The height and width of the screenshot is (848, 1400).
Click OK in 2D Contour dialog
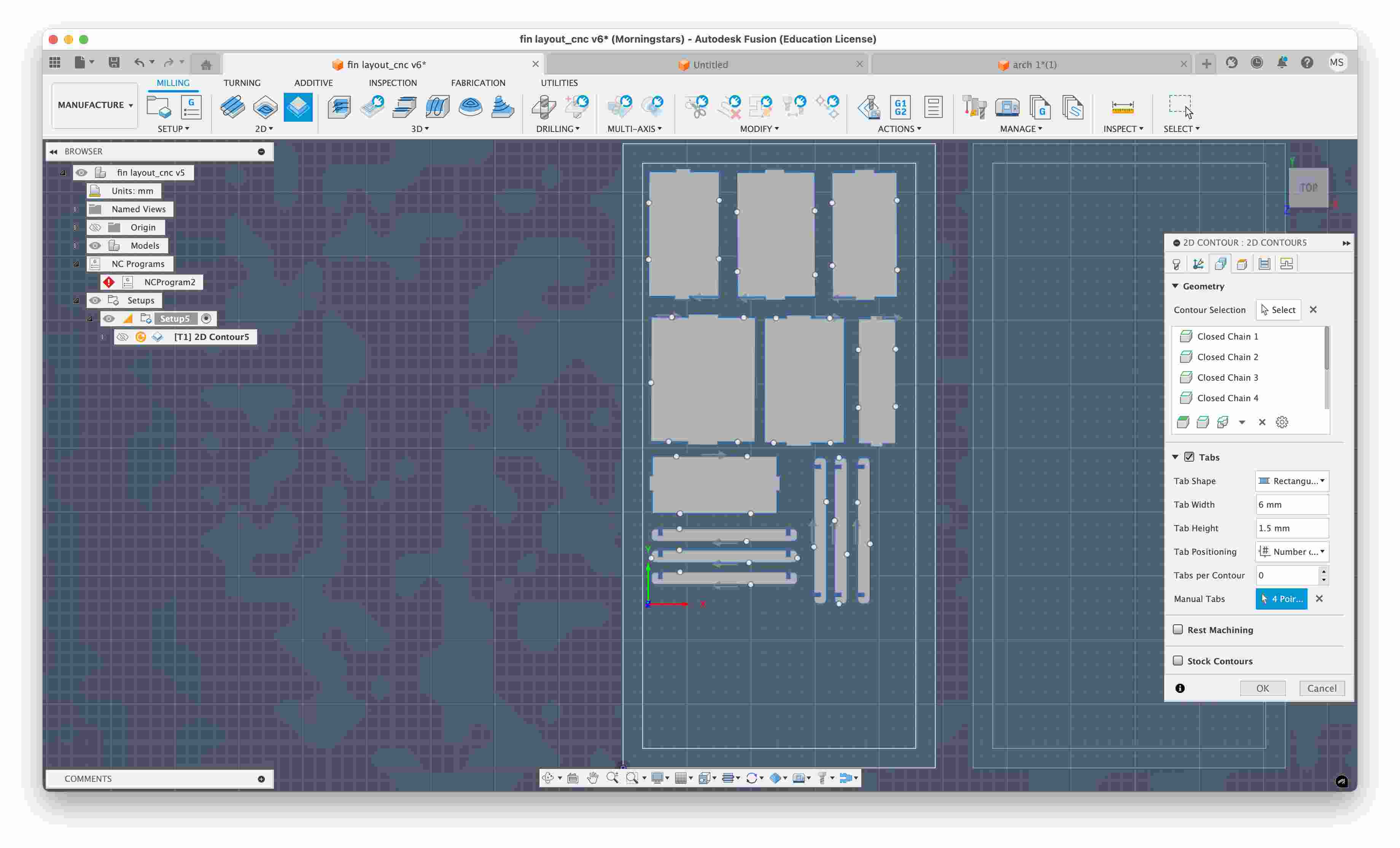1263,688
